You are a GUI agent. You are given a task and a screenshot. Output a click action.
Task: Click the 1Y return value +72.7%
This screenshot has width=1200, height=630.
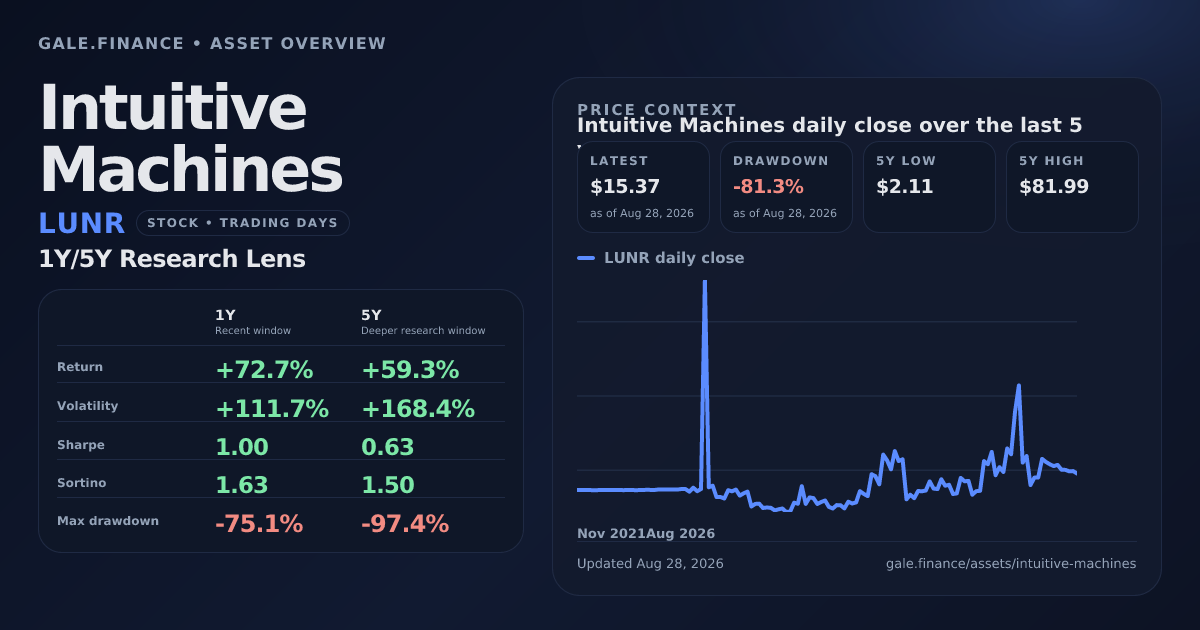pyautogui.click(x=264, y=370)
